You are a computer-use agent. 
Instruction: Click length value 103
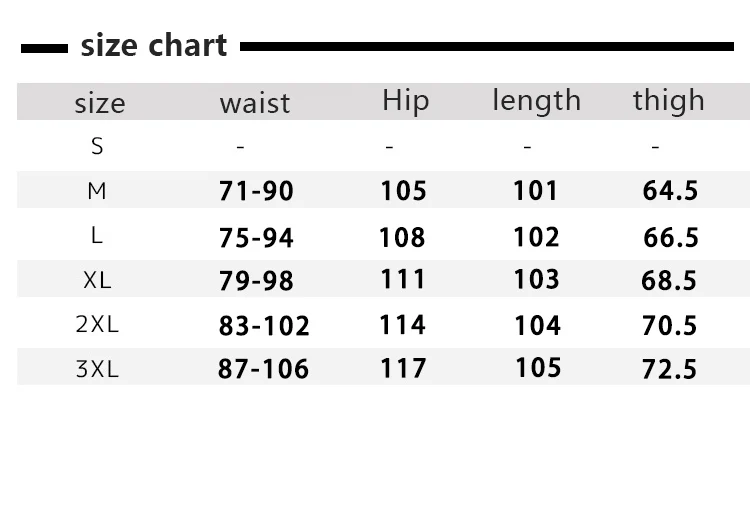point(536,279)
